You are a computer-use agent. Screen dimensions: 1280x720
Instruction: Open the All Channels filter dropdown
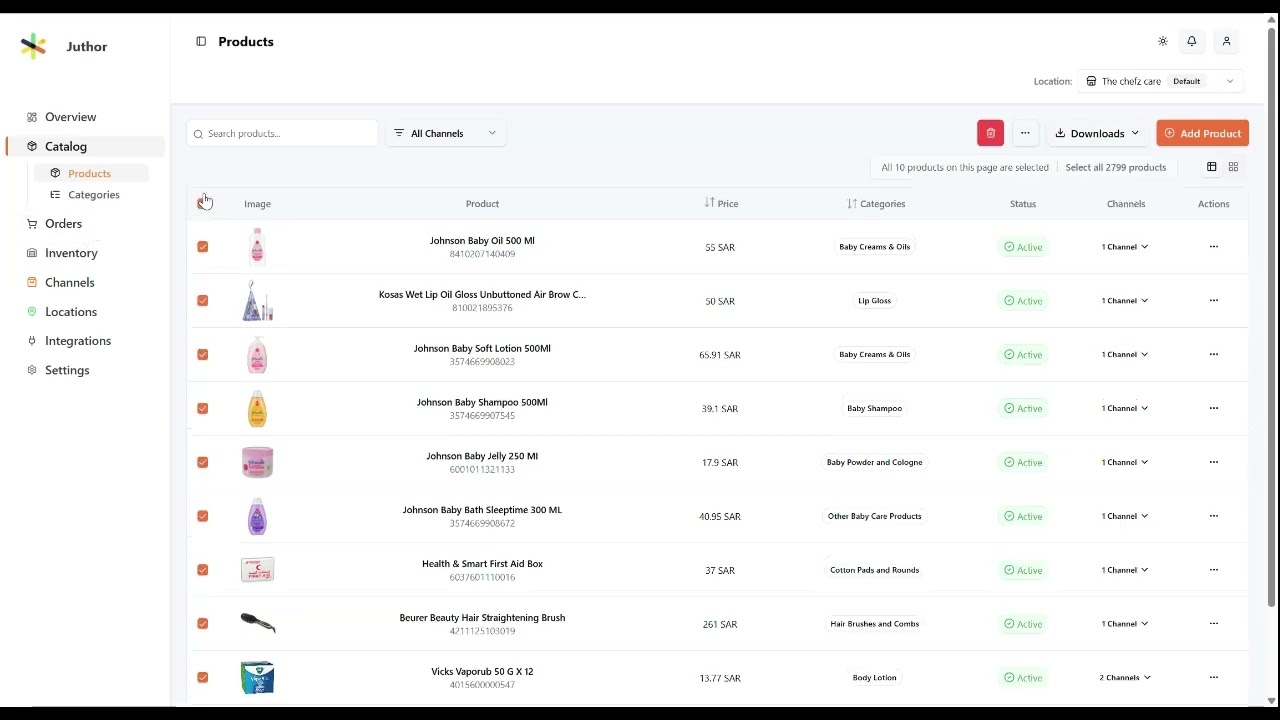(446, 133)
